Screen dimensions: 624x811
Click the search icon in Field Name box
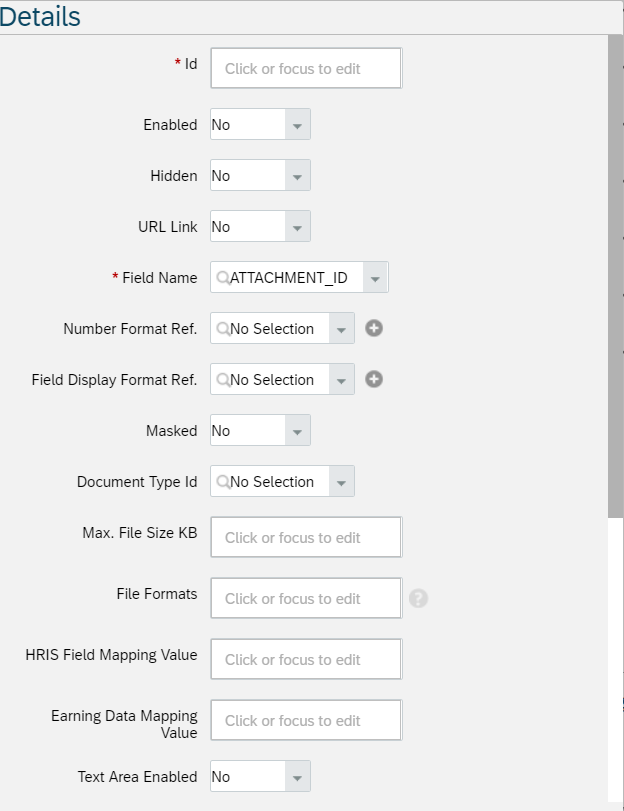click(222, 278)
